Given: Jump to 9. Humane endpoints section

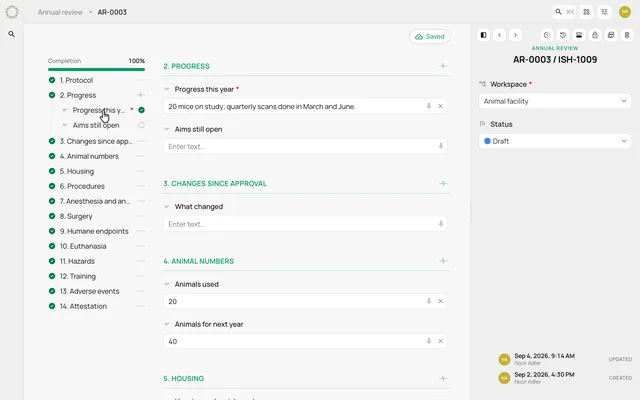Looking at the screenshot, I should point(94,231).
